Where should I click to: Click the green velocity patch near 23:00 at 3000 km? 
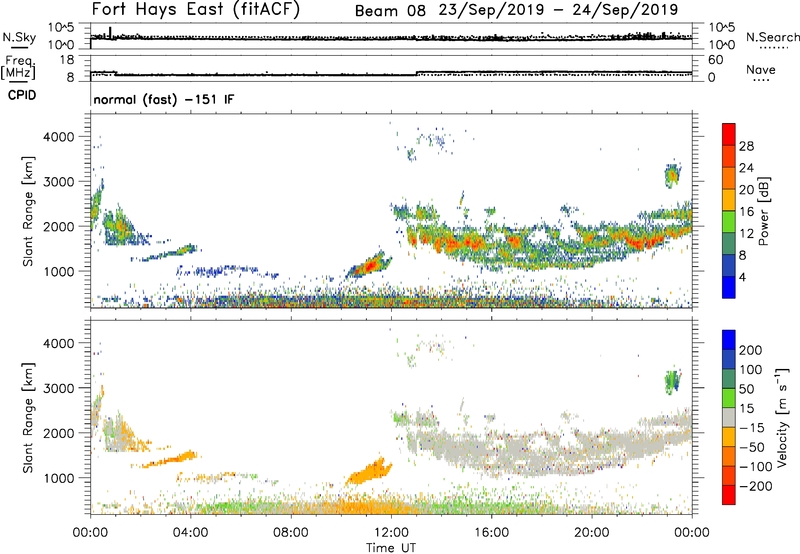pos(672,382)
